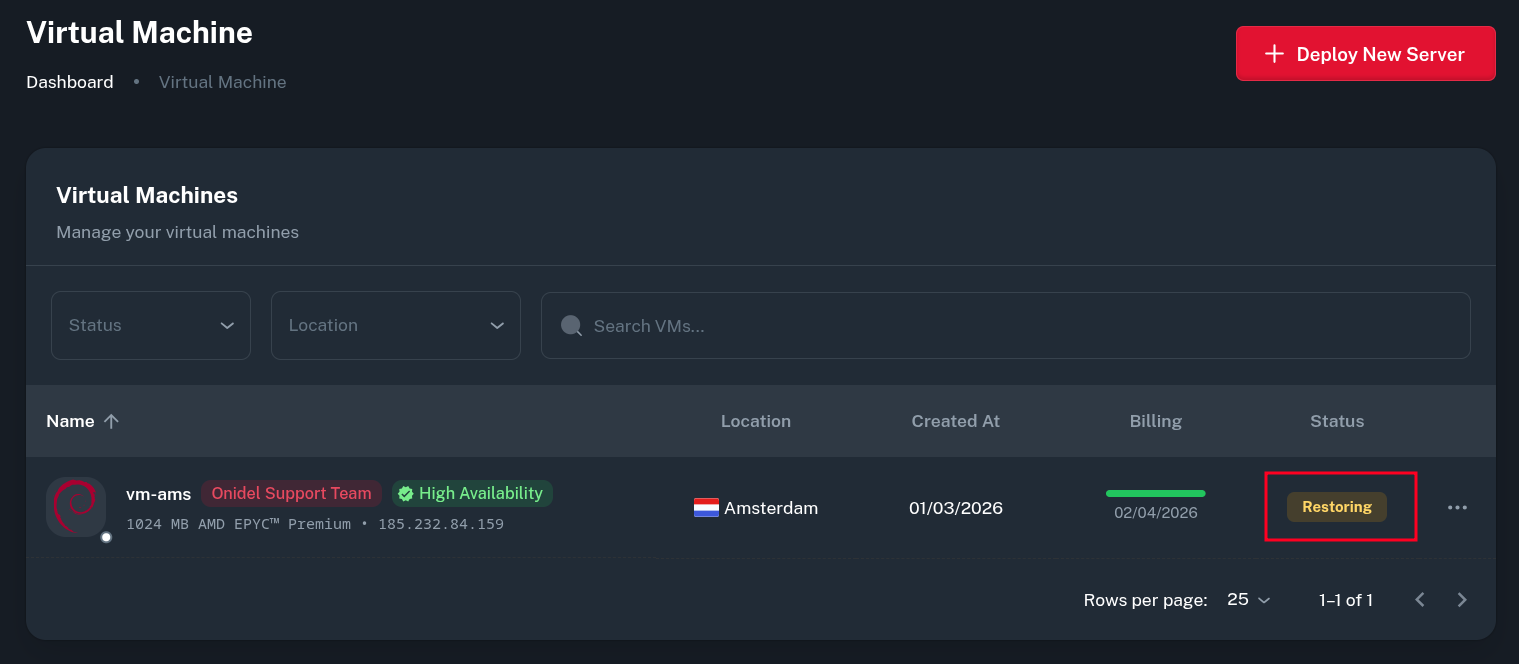1519x664 pixels.
Task: Click the green billing progress bar
Action: [1155, 493]
